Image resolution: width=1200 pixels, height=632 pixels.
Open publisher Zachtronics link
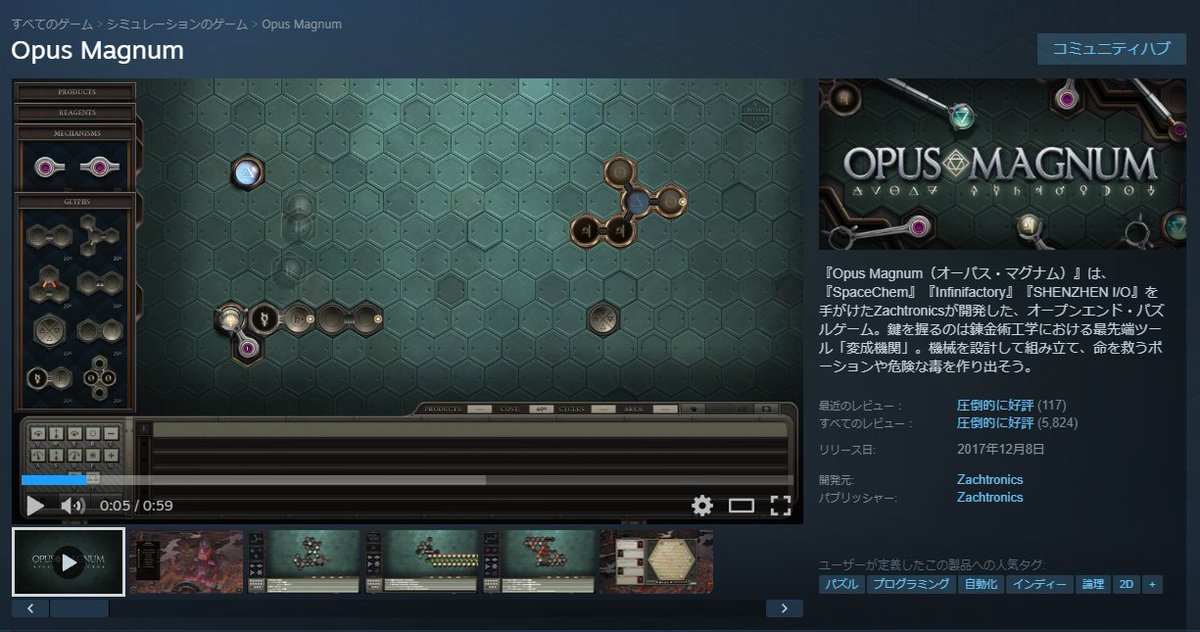point(990,497)
